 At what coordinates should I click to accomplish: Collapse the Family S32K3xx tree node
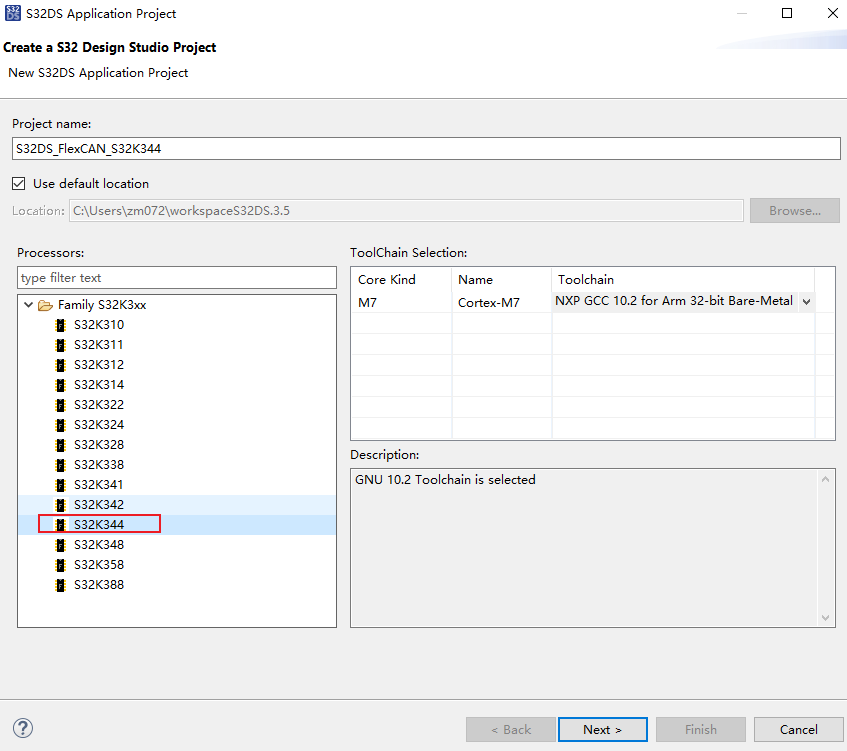coord(29,305)
